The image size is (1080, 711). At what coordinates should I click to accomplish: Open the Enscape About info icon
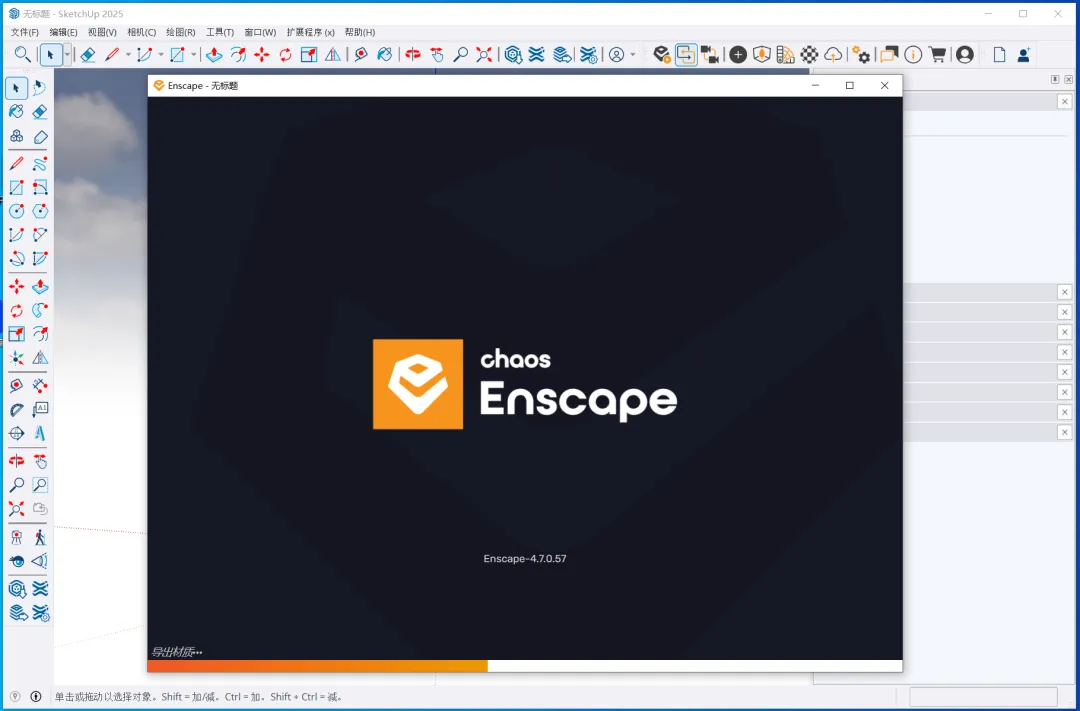(x=913, y=54)
